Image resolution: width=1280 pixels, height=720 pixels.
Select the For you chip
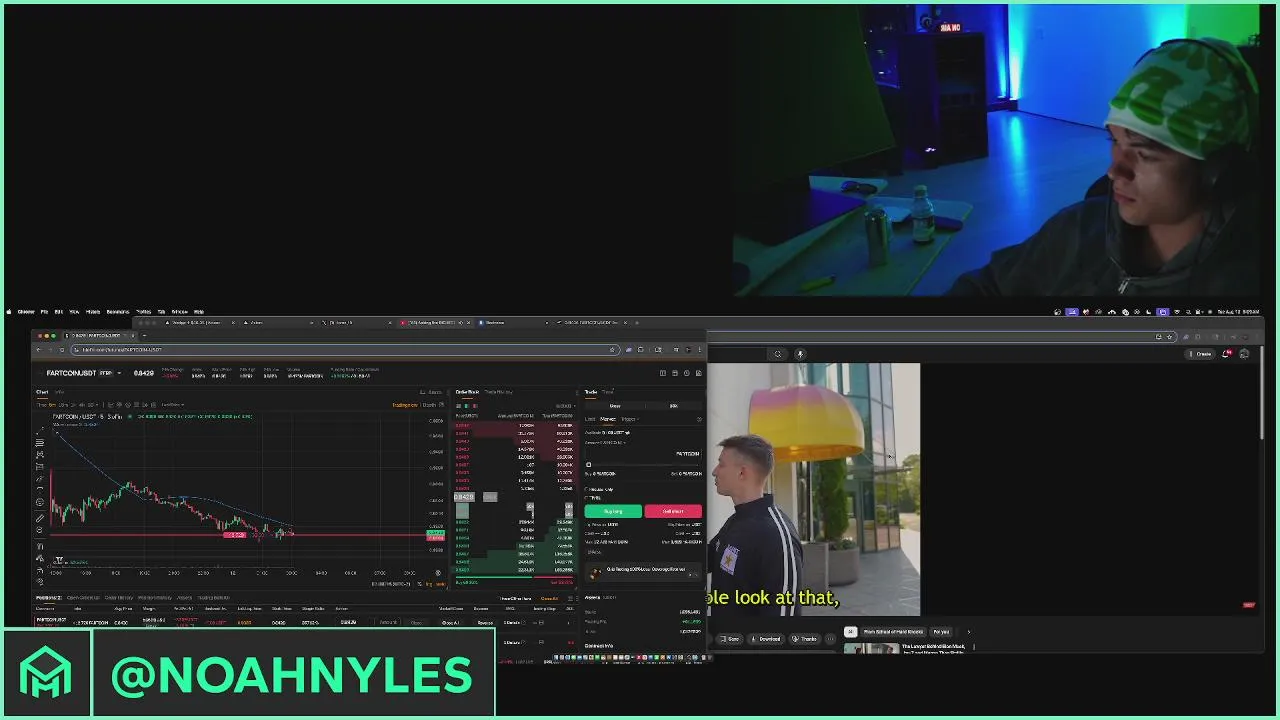click(941, 632)
